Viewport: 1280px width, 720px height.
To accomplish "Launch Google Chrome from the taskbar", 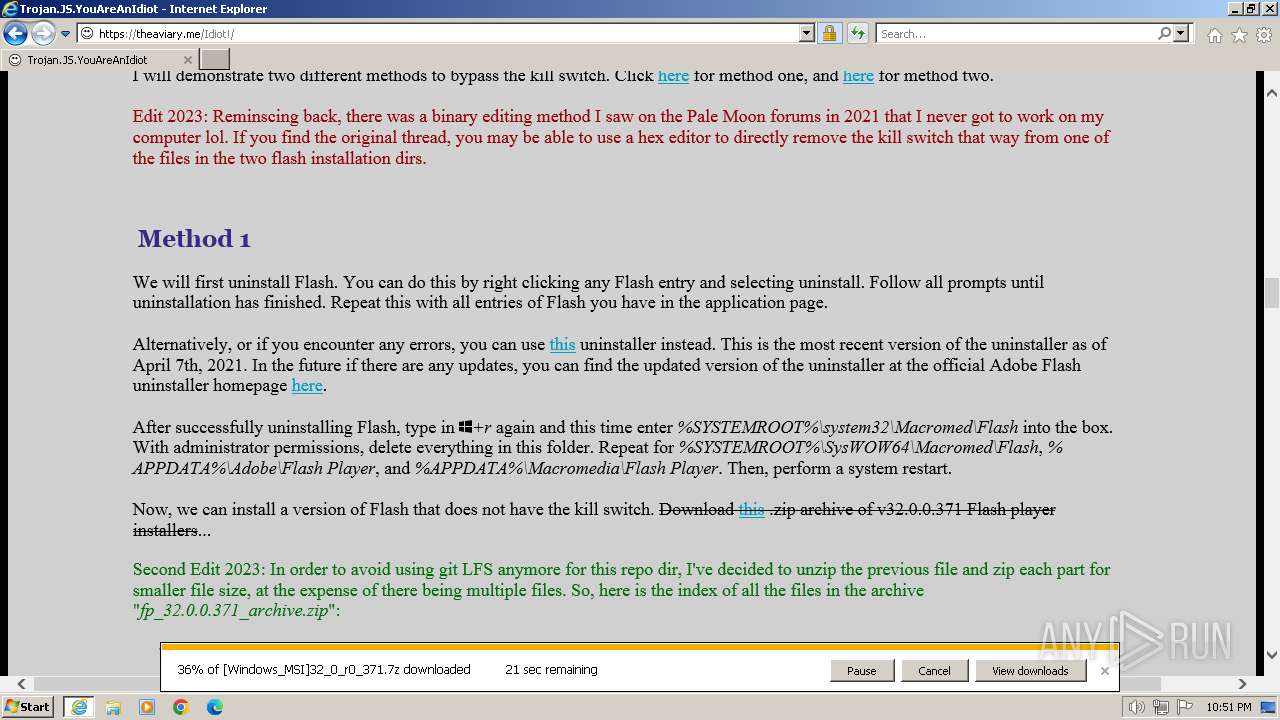I will (x=181, y=707).
